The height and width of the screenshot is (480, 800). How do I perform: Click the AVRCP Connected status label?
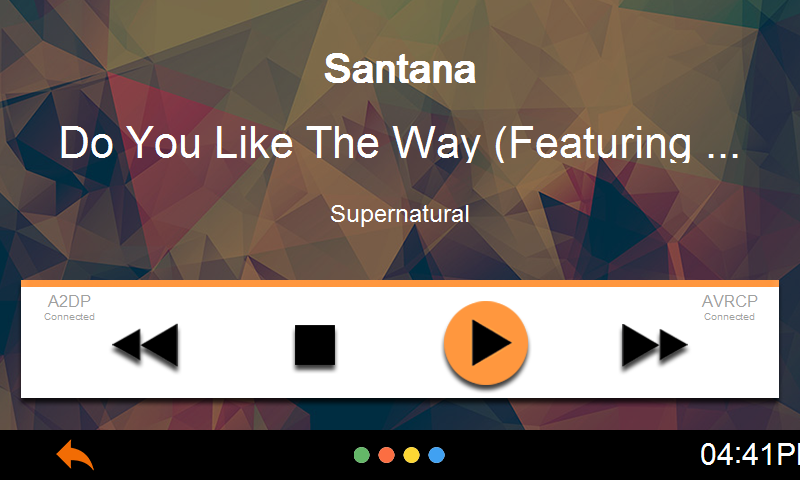[730, 308]
